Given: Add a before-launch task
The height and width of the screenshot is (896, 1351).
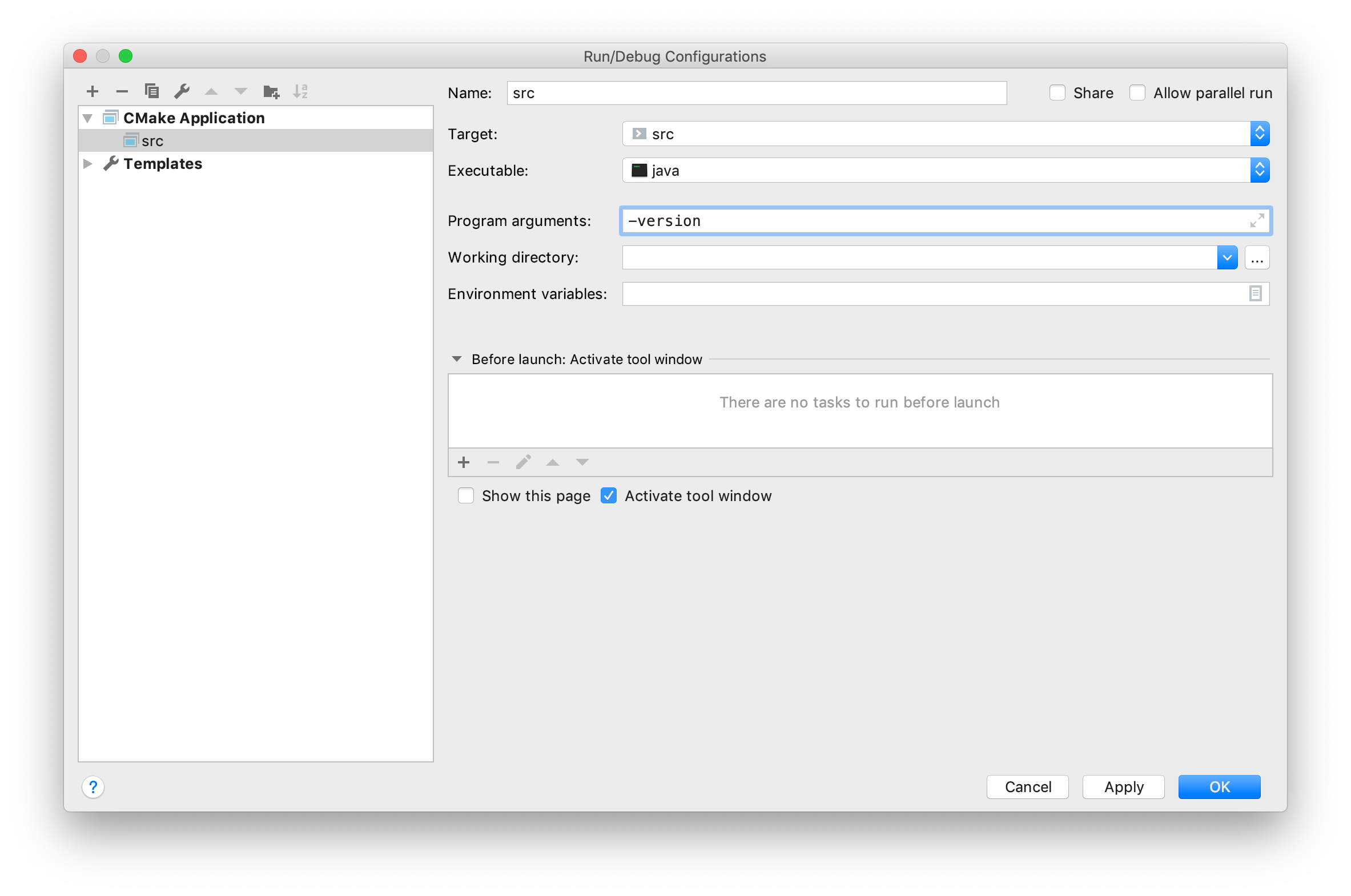Looking at the screenshot, I should pos(463,462).
